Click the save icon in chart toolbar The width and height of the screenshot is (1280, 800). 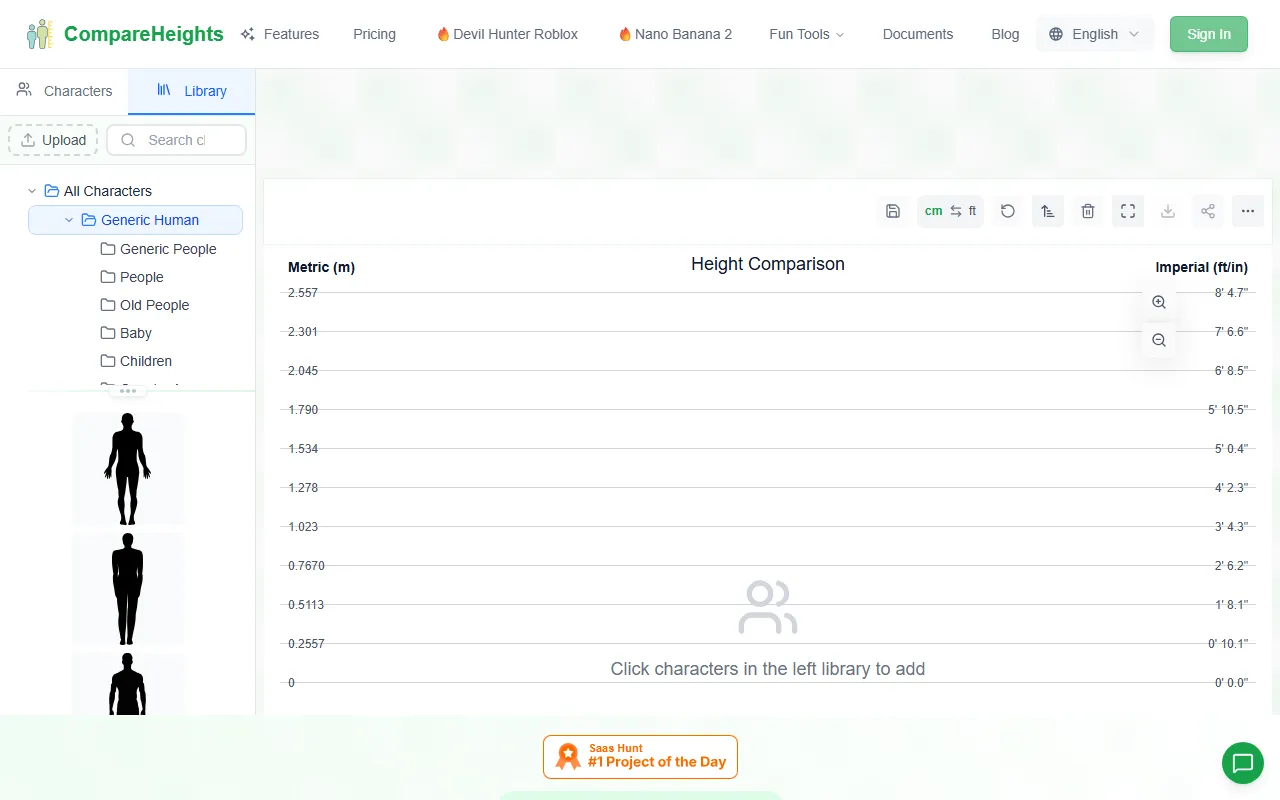pyautogui.click(x=893, y=211)
